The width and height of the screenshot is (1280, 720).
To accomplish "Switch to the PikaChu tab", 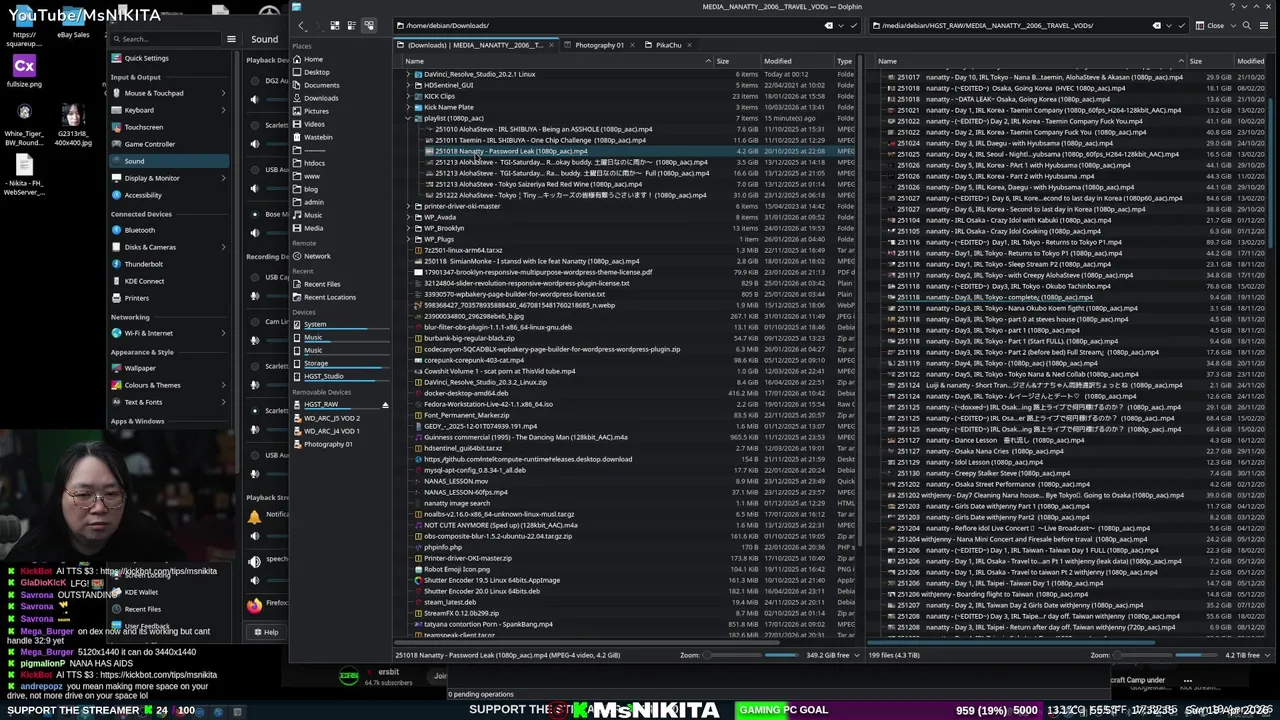I will [668, 45].
